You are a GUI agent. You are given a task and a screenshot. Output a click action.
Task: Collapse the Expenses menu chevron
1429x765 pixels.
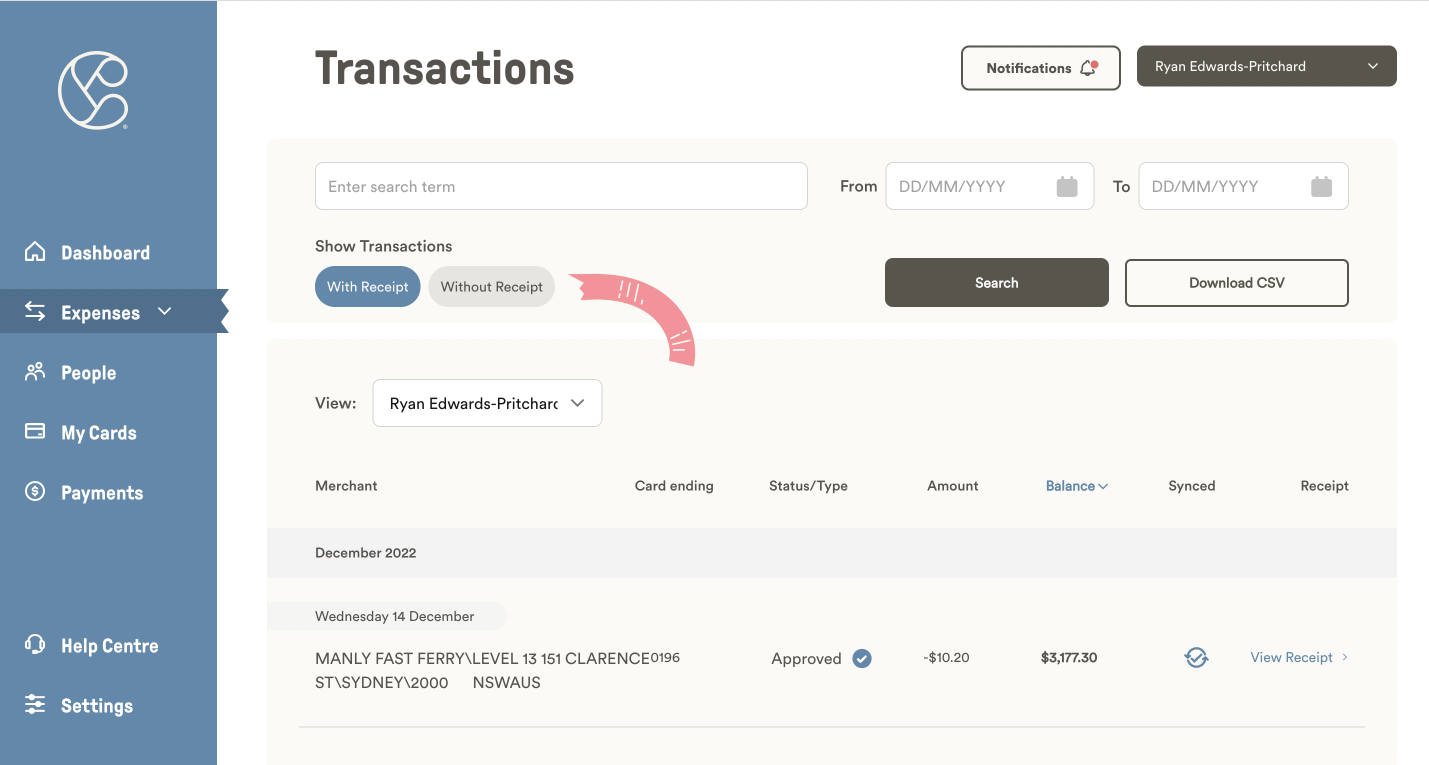point(165,311)
